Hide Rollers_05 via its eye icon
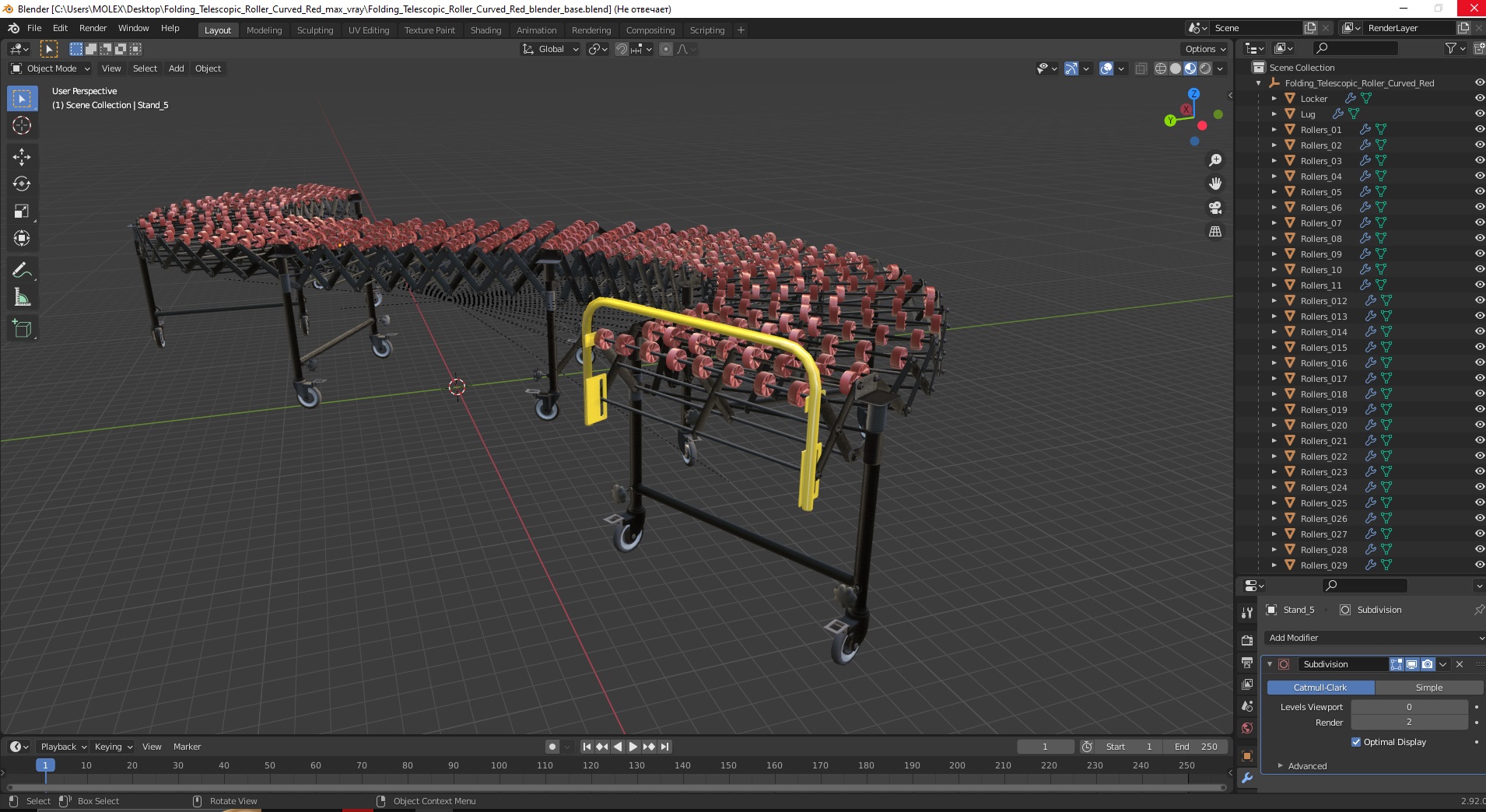 pos(1479,192)
